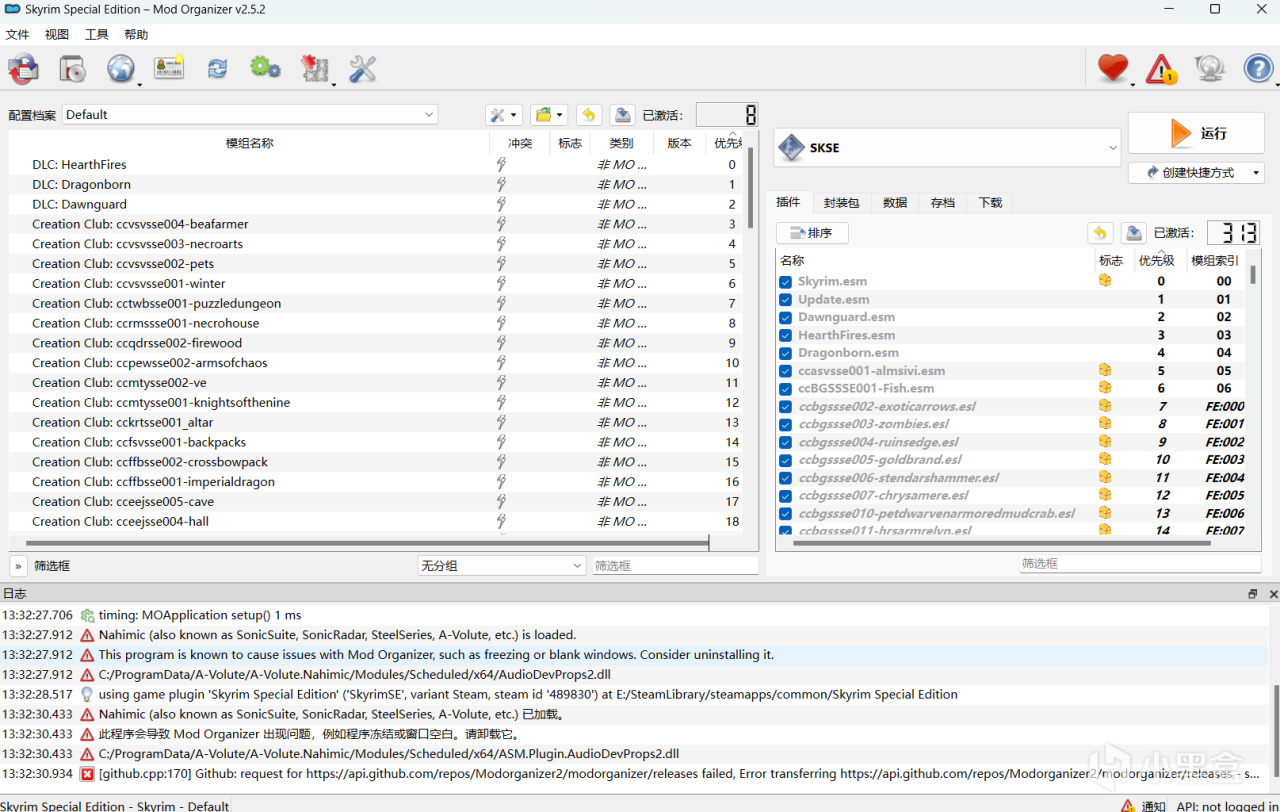Open the warning notifications triangle icon
This screenshot has height=812, width=1280.
1160,69
